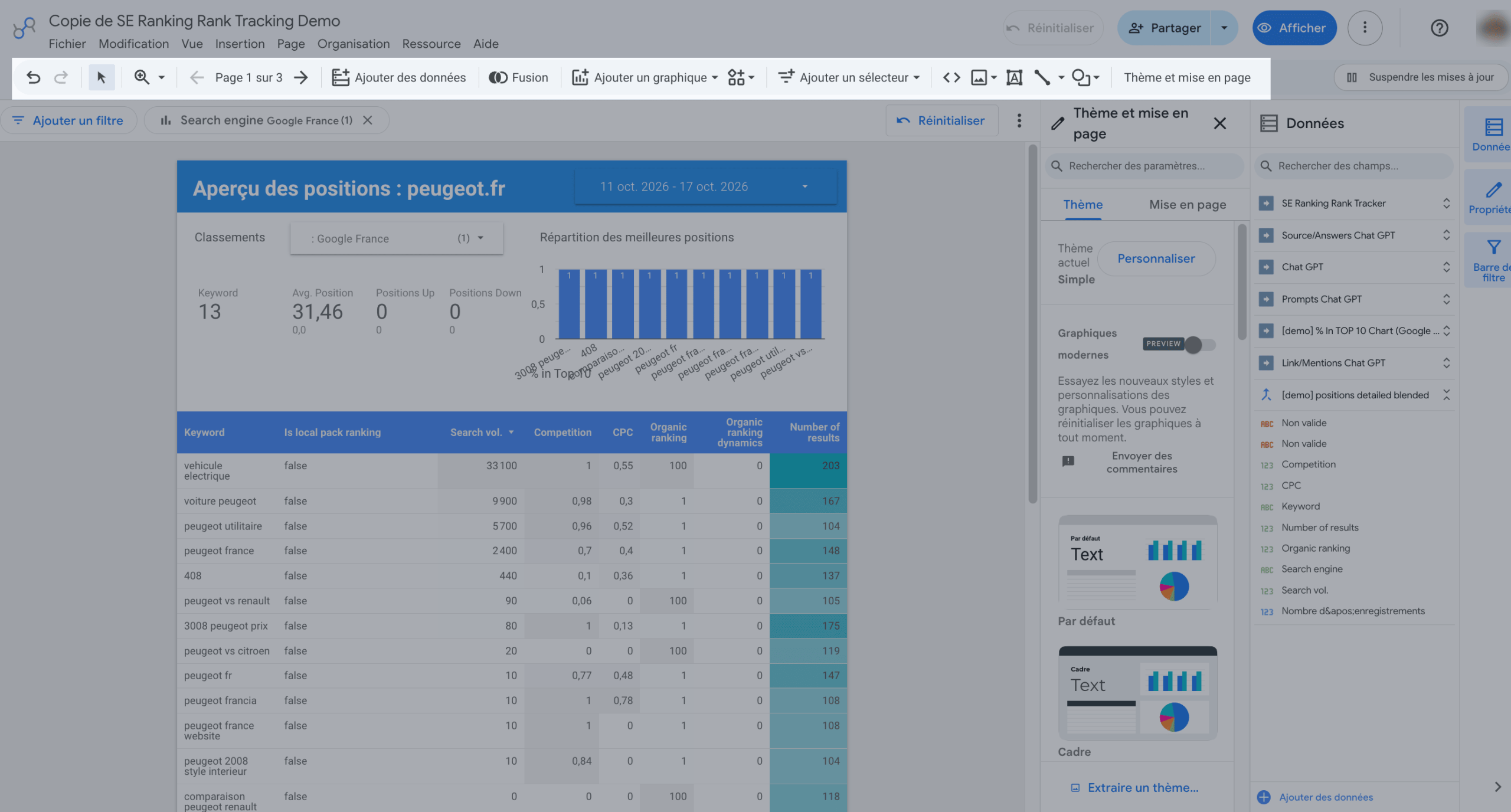Open the Partager dropdown arrow
Screen dimensions: 1511x812
pos(1224,28)
